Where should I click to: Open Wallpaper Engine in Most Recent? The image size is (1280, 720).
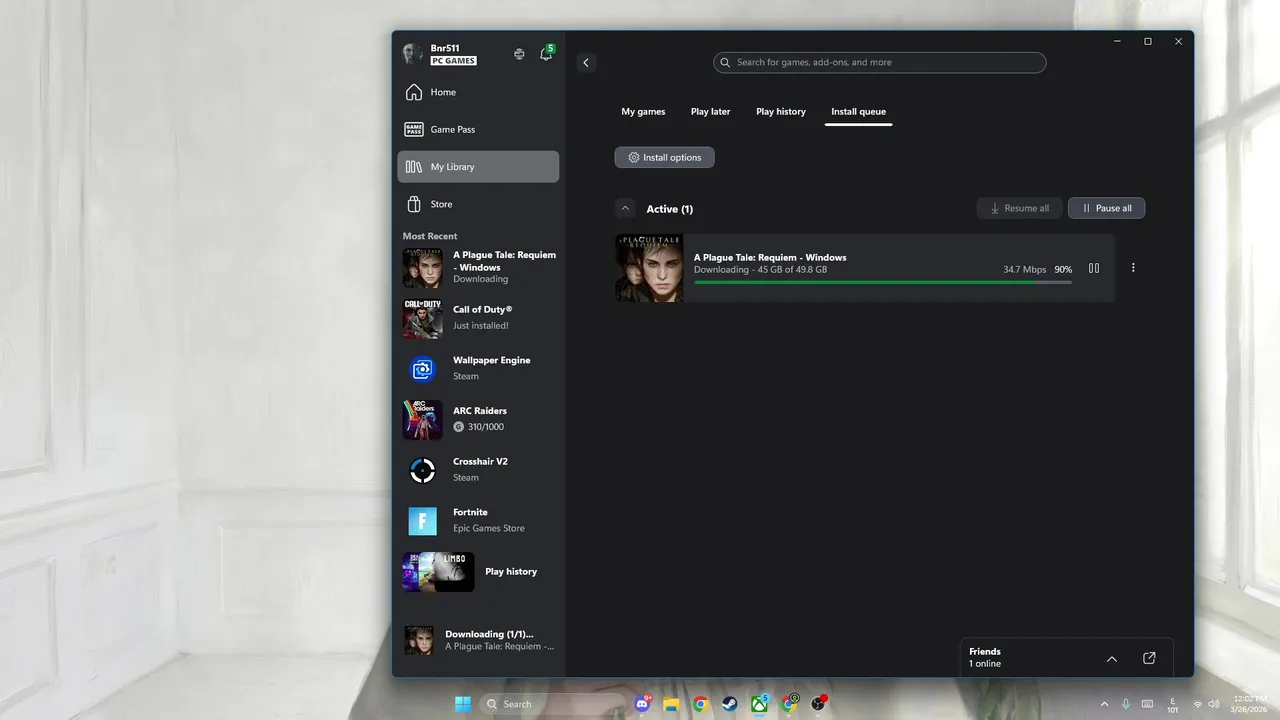(479, 369)
